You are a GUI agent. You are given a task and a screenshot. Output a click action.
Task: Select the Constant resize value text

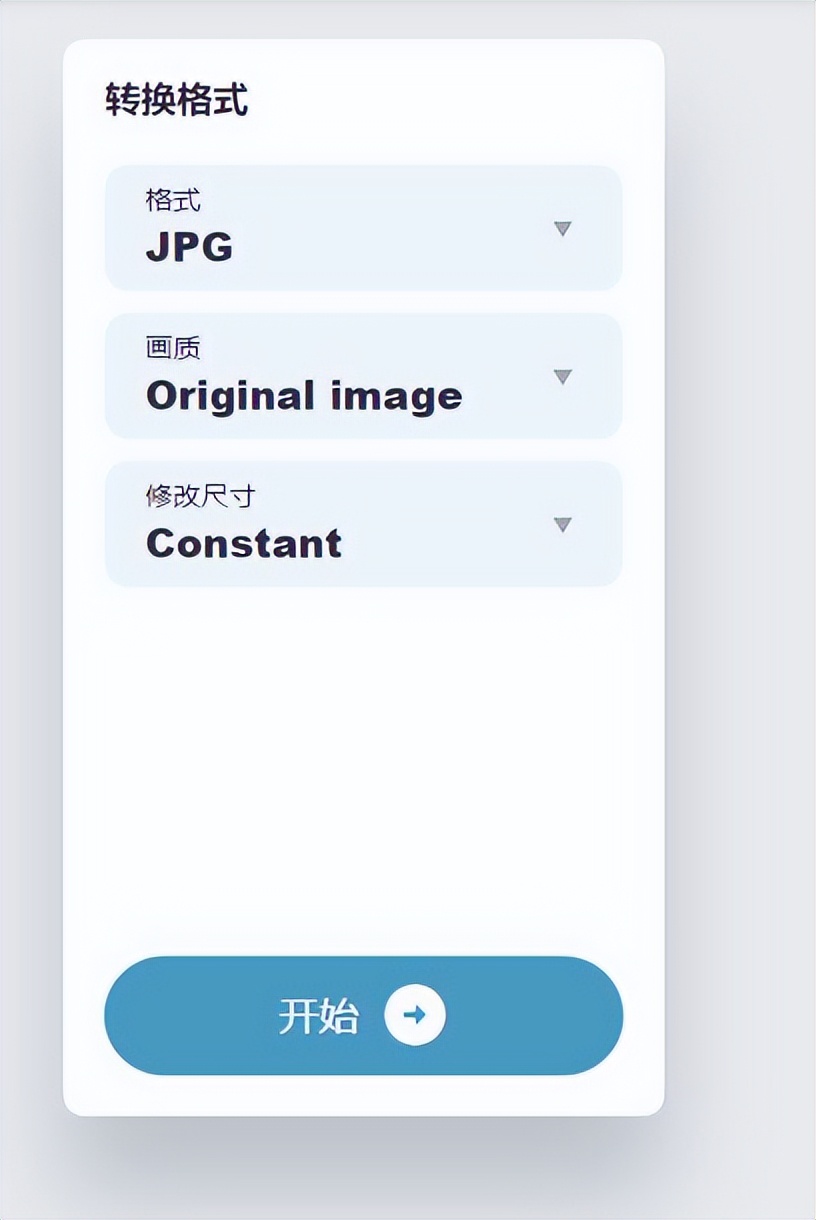point(243,544)
